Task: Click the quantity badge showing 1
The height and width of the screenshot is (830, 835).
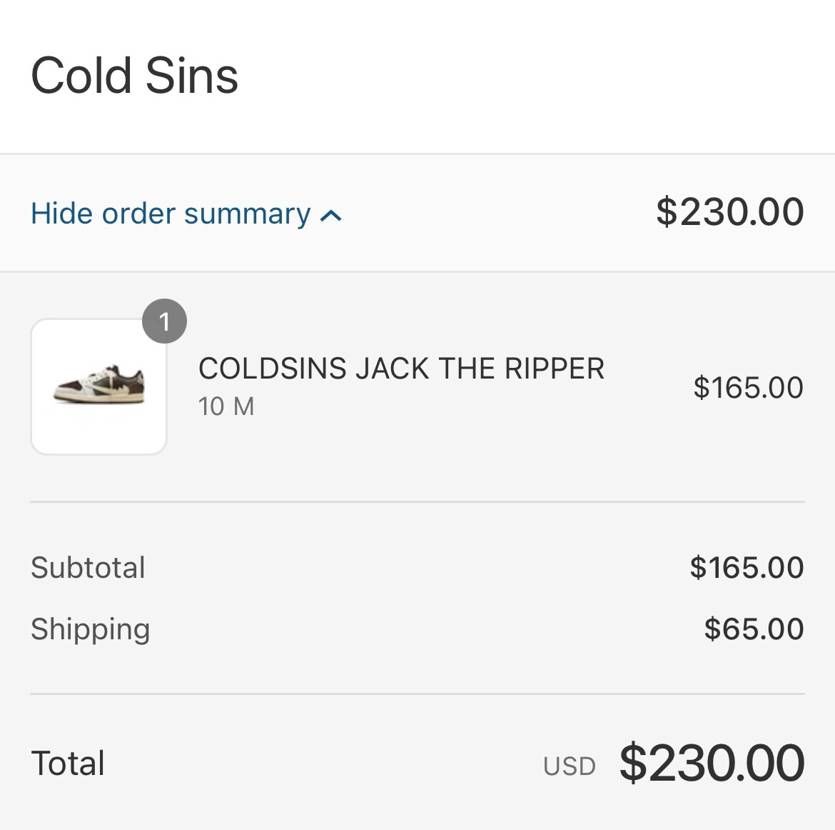Action: [x=164, y=322]
